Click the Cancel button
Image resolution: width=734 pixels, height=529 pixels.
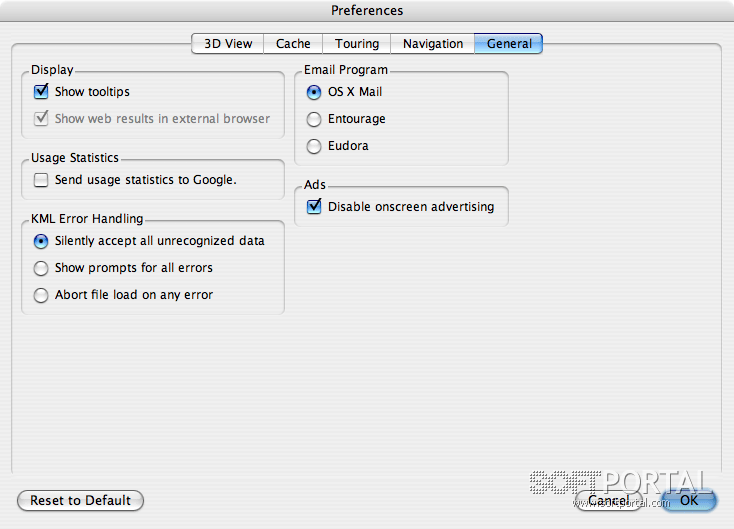point(608,500)
